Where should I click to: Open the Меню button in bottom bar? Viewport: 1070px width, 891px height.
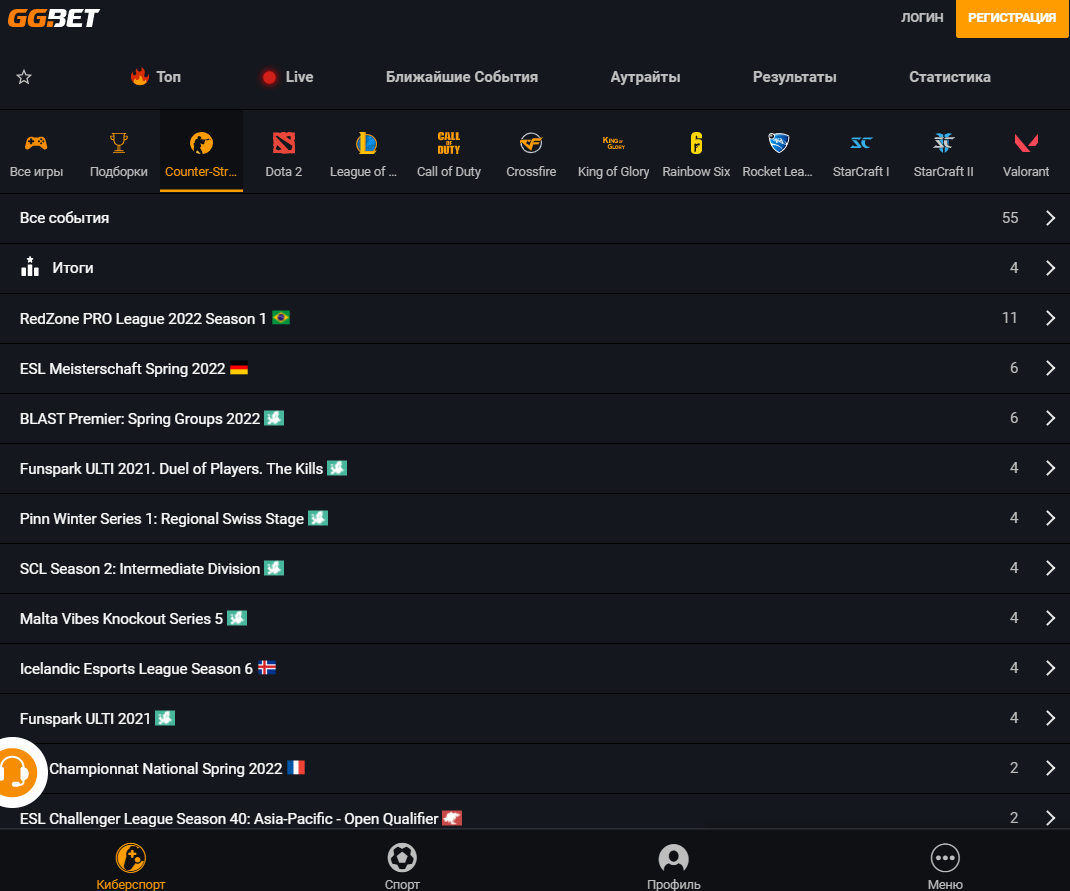click(944, 866)
